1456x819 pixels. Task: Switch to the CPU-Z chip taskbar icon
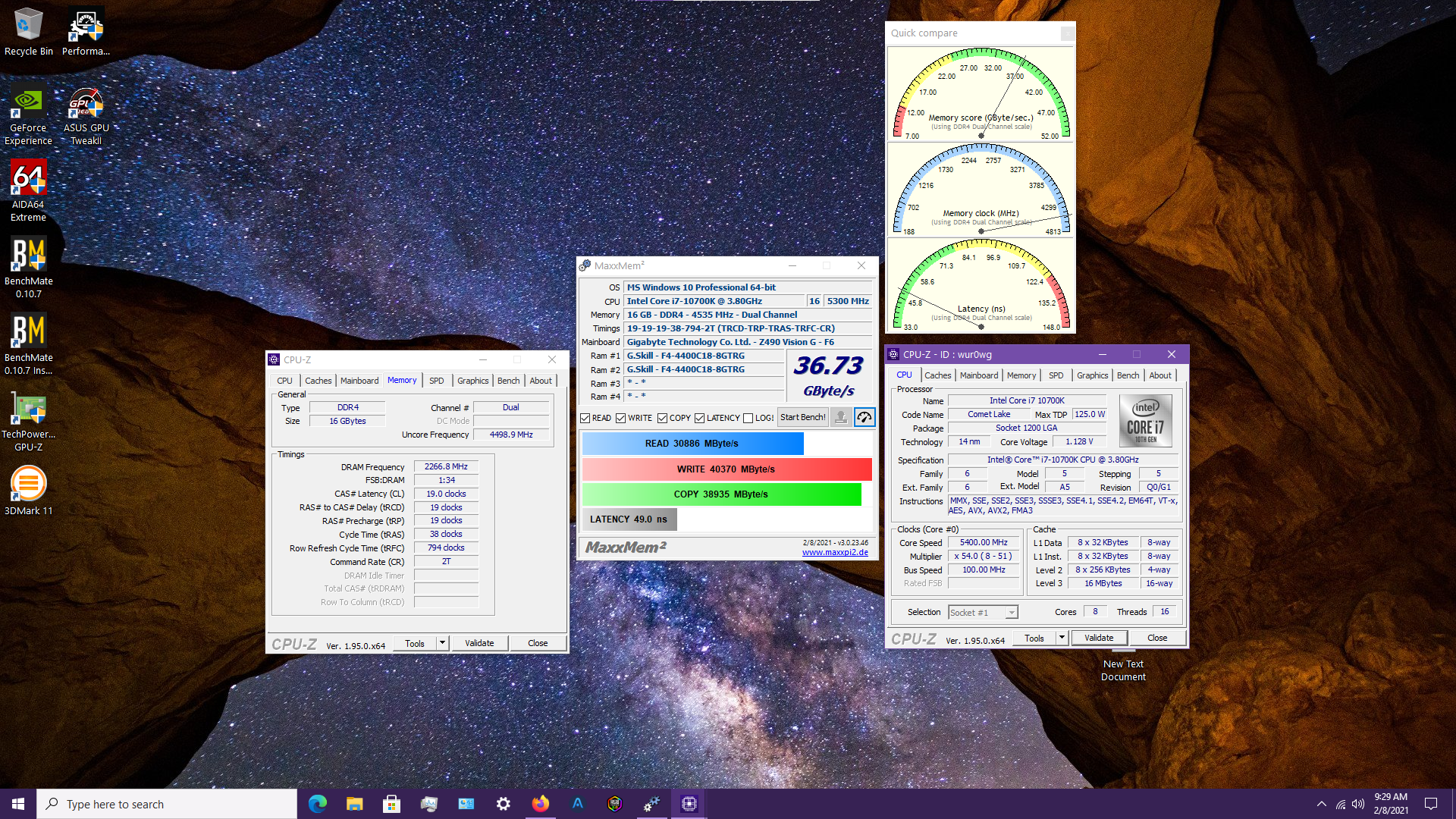[x=689, y=804]
